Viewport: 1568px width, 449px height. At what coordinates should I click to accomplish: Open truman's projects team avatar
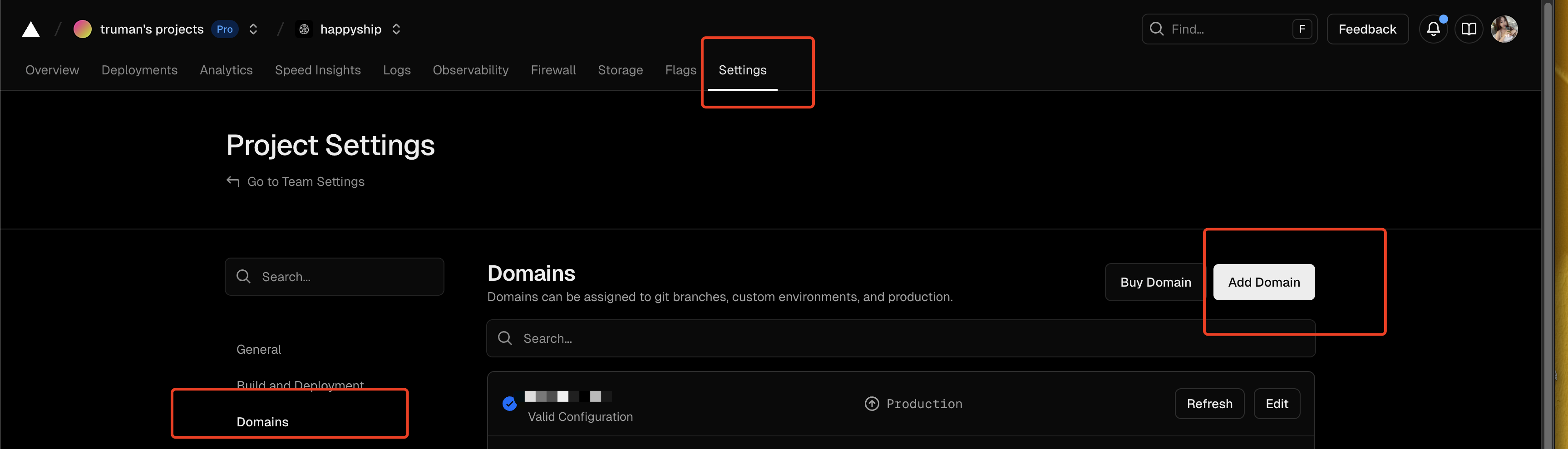[x=82, y=29]
